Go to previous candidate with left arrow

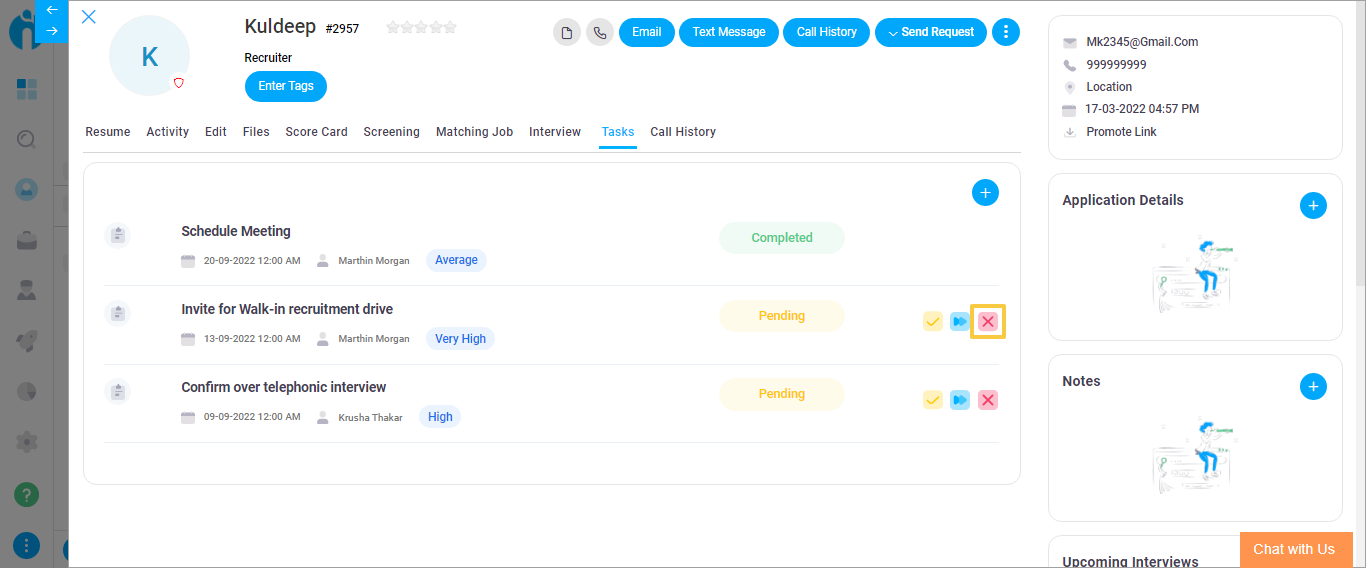click(52, 10)
